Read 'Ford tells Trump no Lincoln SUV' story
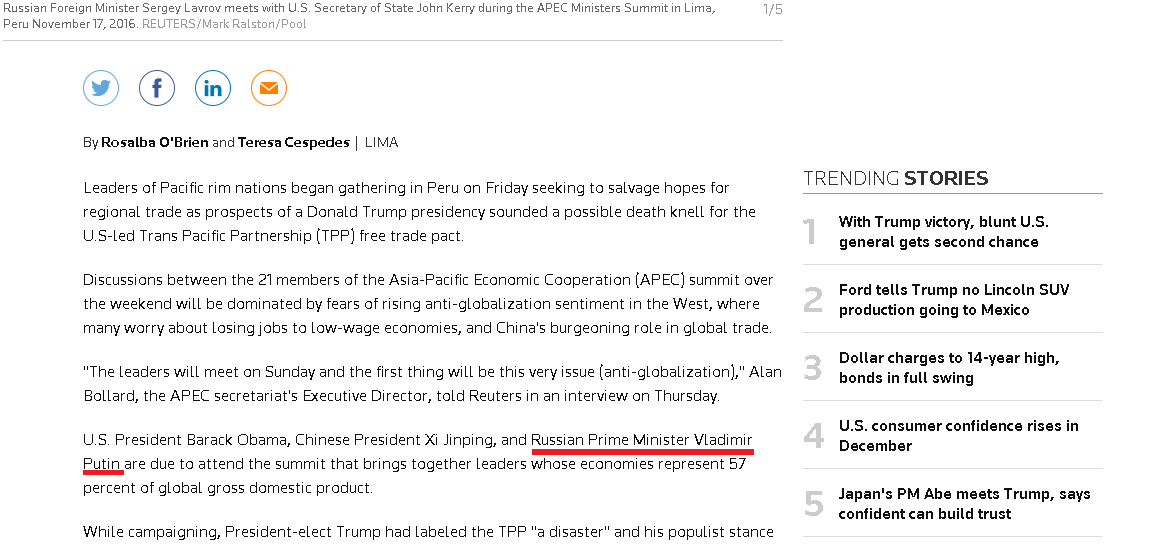This screenshot has width=1152, height=551. pos(953,300)
